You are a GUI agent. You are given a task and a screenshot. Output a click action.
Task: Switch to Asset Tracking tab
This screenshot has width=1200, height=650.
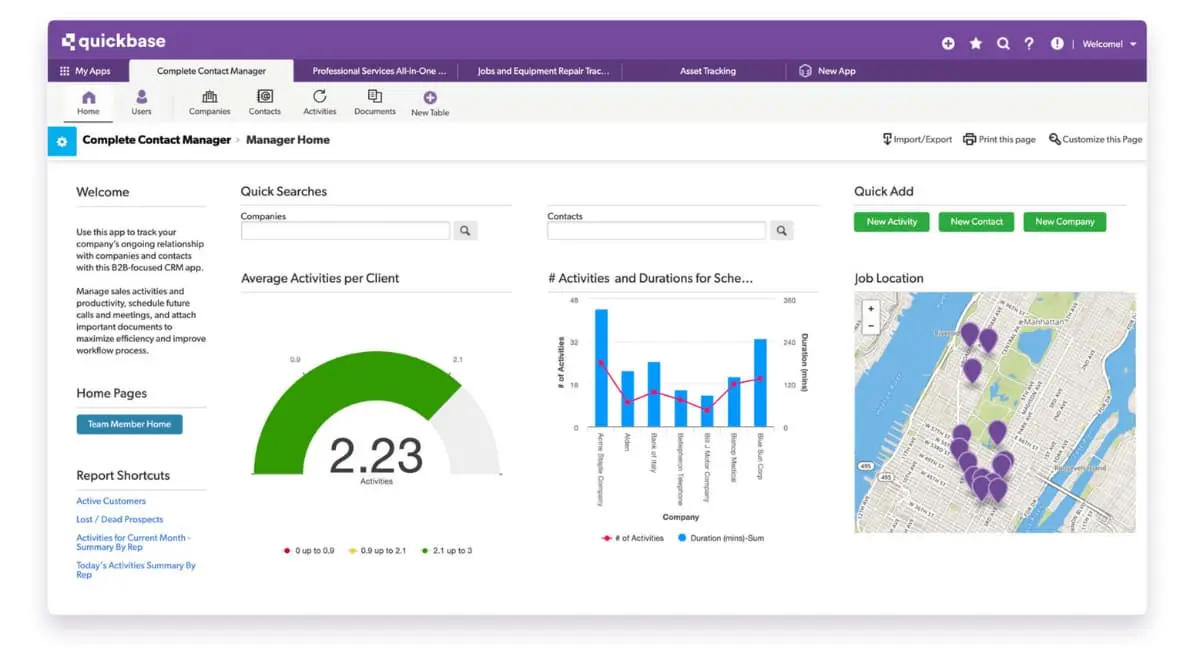click(707, 71)
